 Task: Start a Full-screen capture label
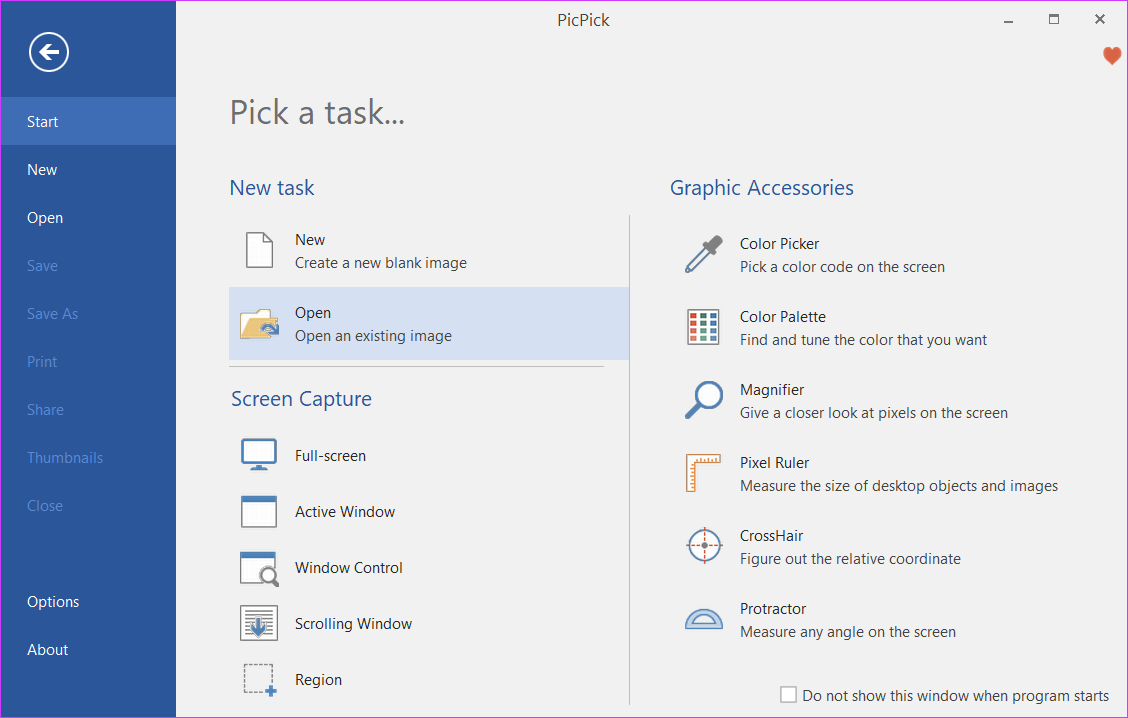pyautogui.click(x=330, y=455)
